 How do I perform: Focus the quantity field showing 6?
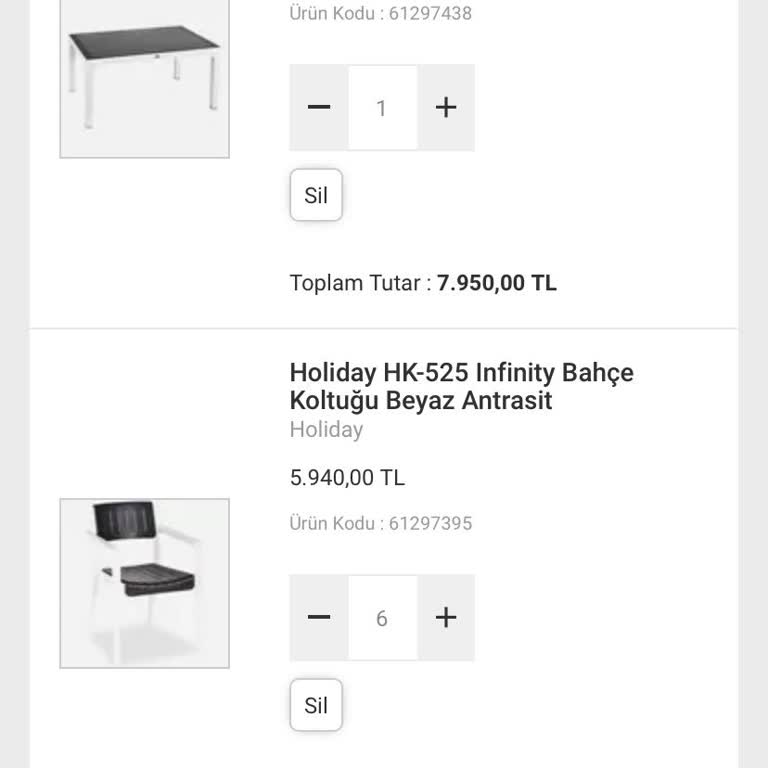[382, 618]
